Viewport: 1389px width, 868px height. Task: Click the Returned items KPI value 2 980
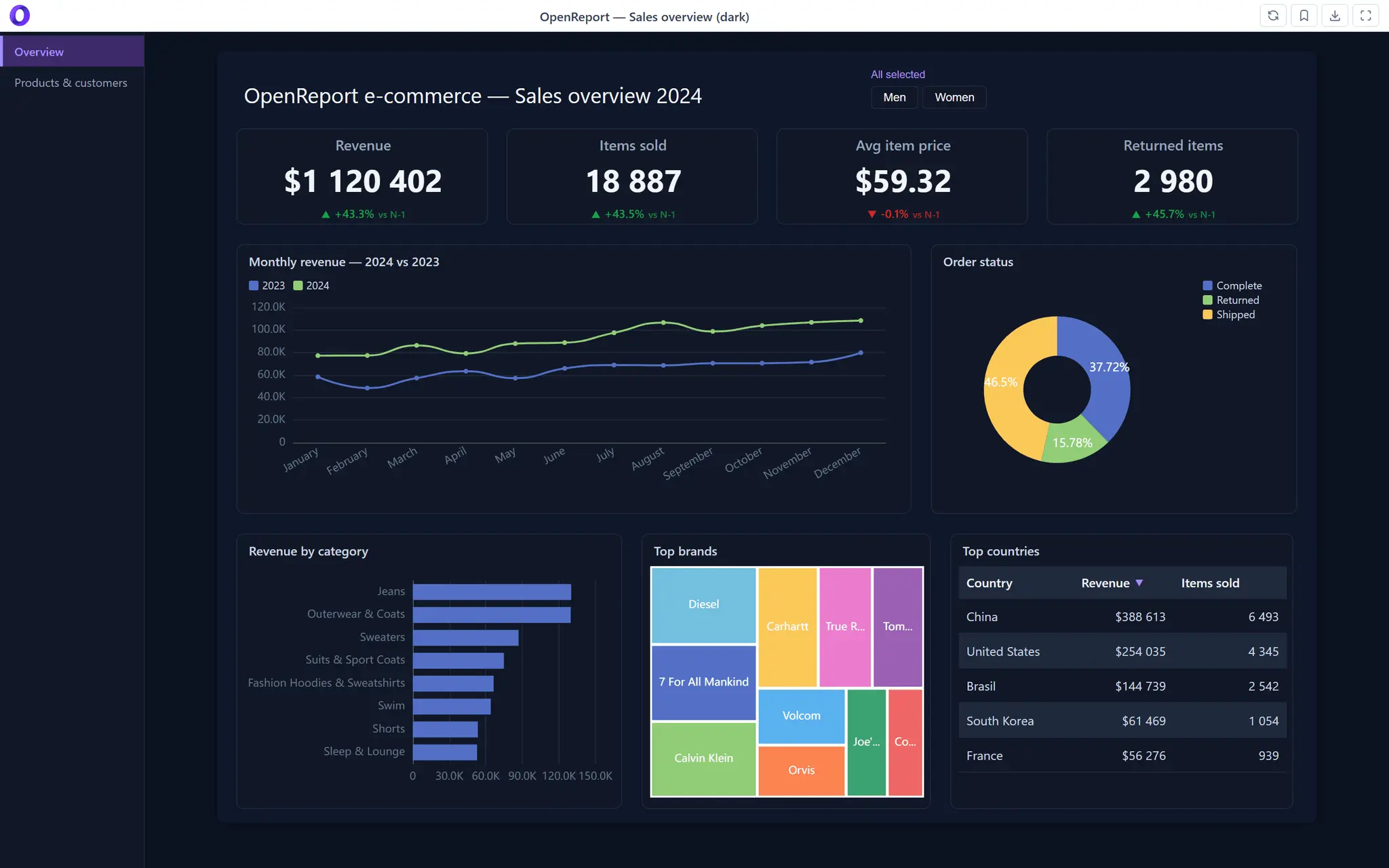[x=1173, y=181]
